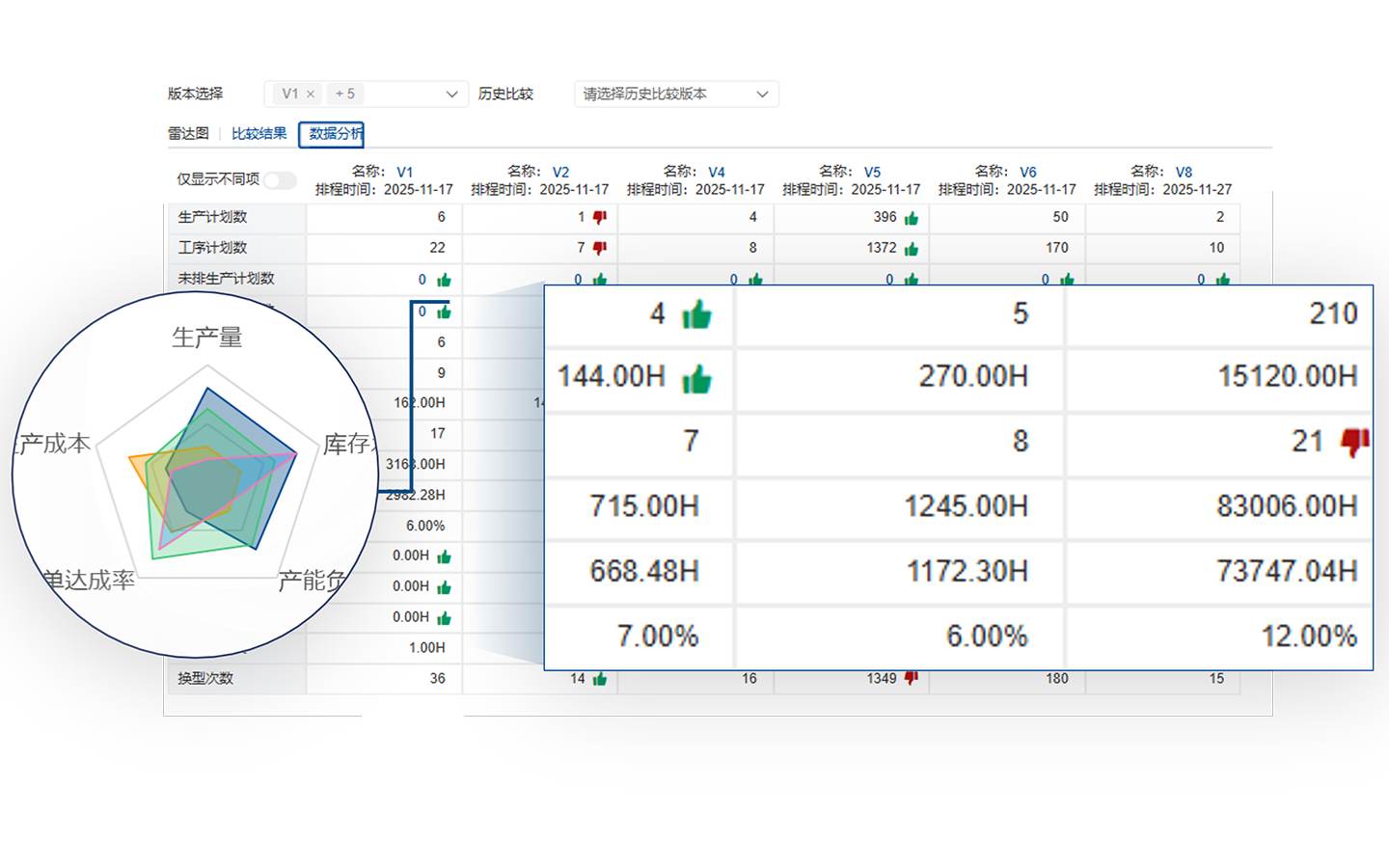The height and width of the screenshot is (868, 1389).
Task: Expand the 版本选择 dropdown arrow
Action: (451, 95)
